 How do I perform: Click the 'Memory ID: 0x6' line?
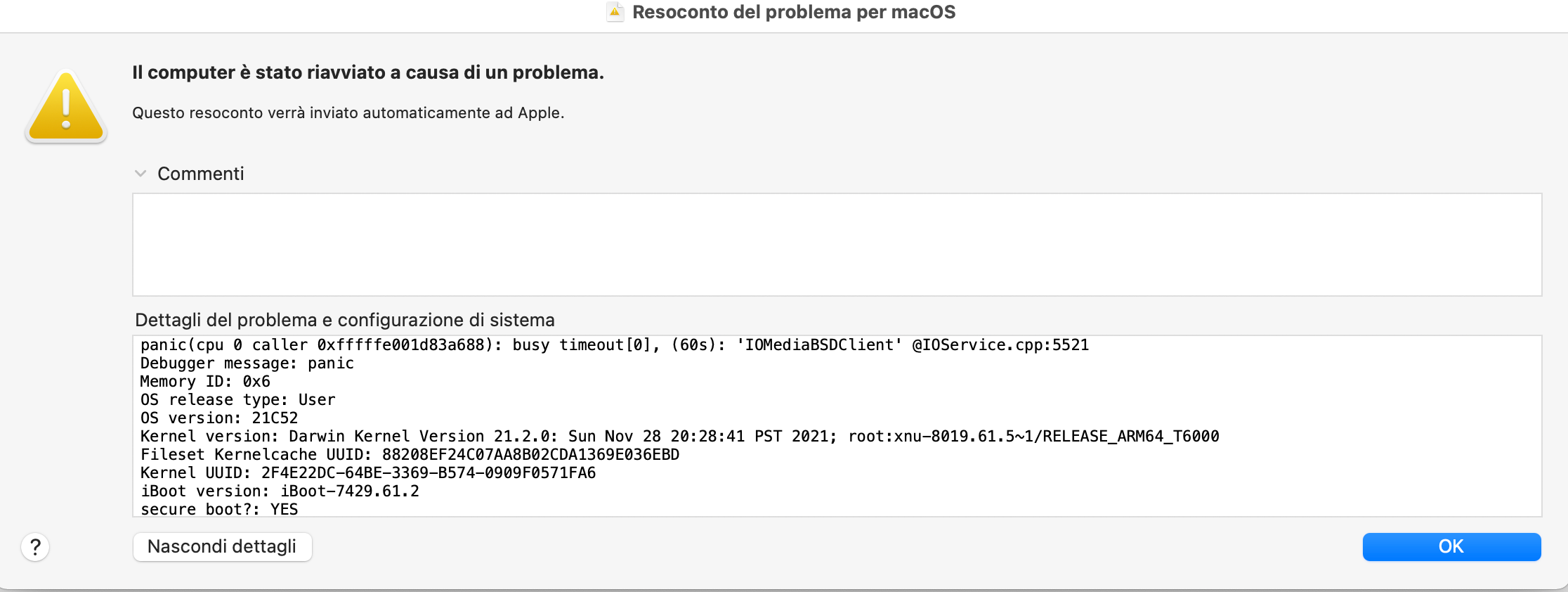pyautogui.click(x=205, y=382)
